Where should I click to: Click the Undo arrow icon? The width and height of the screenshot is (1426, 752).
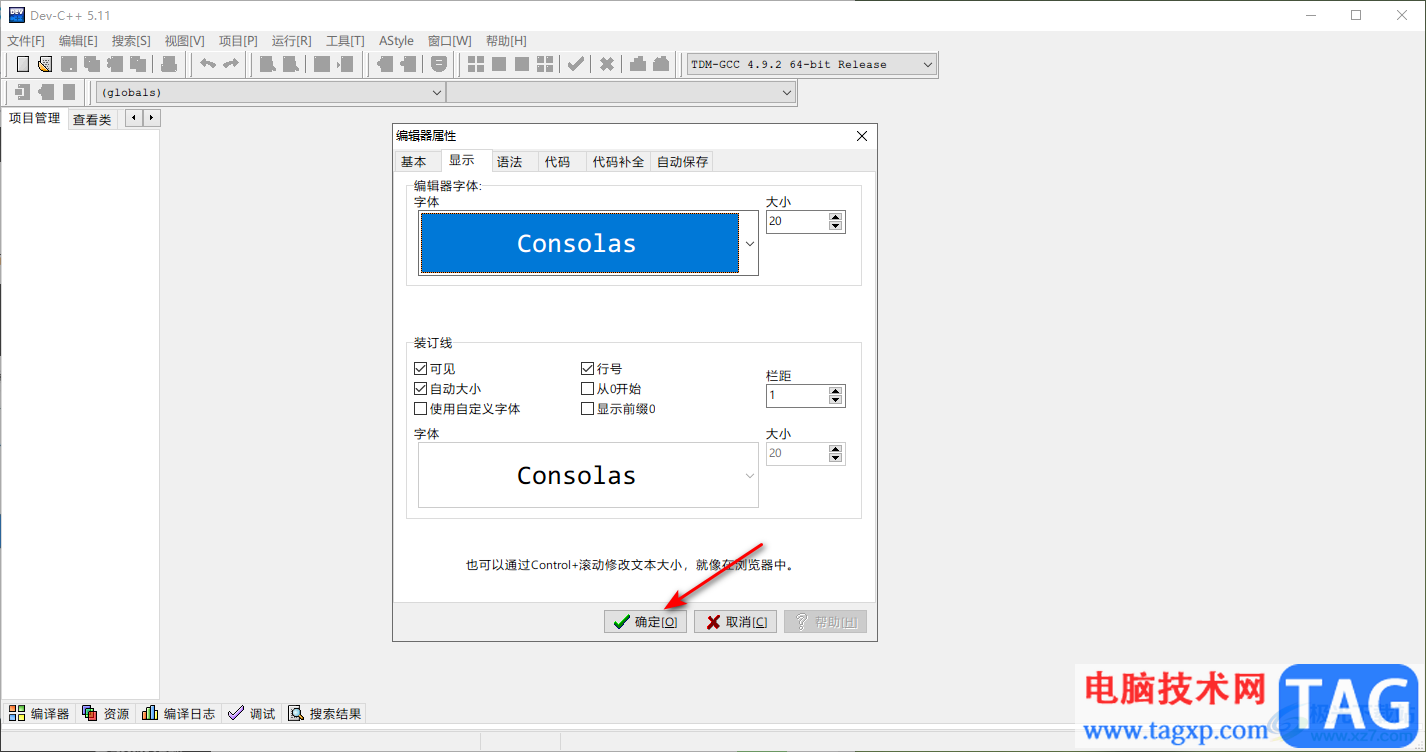pyautogui.click(x=208, y=64)
